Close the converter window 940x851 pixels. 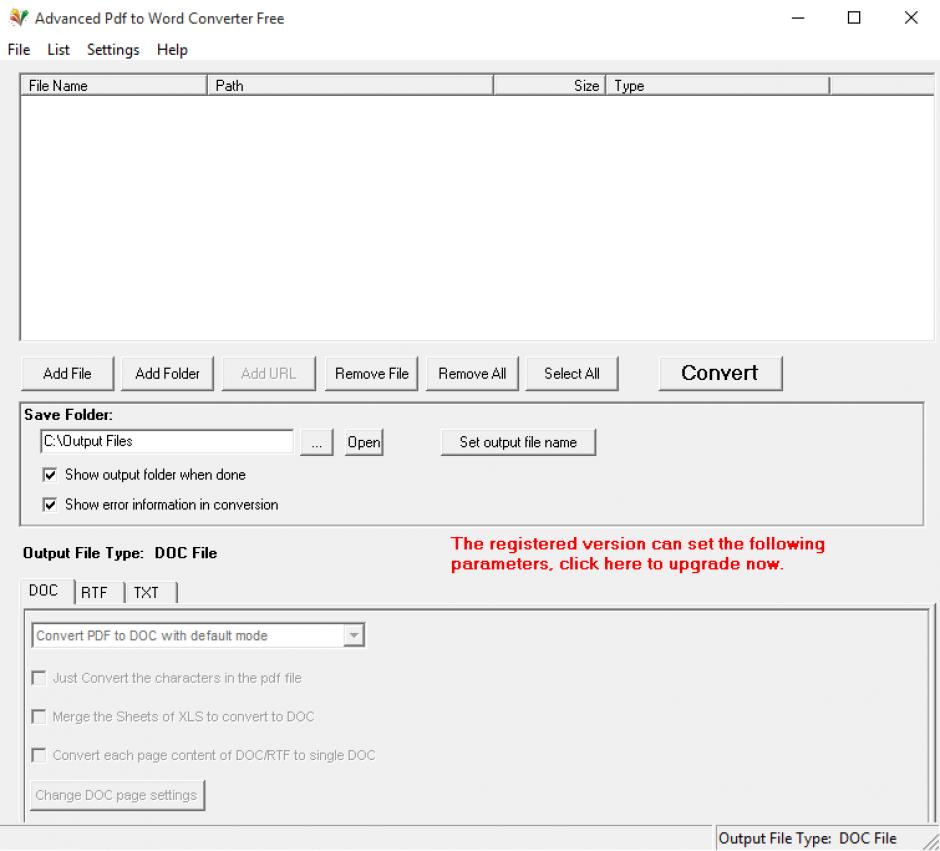911,18
